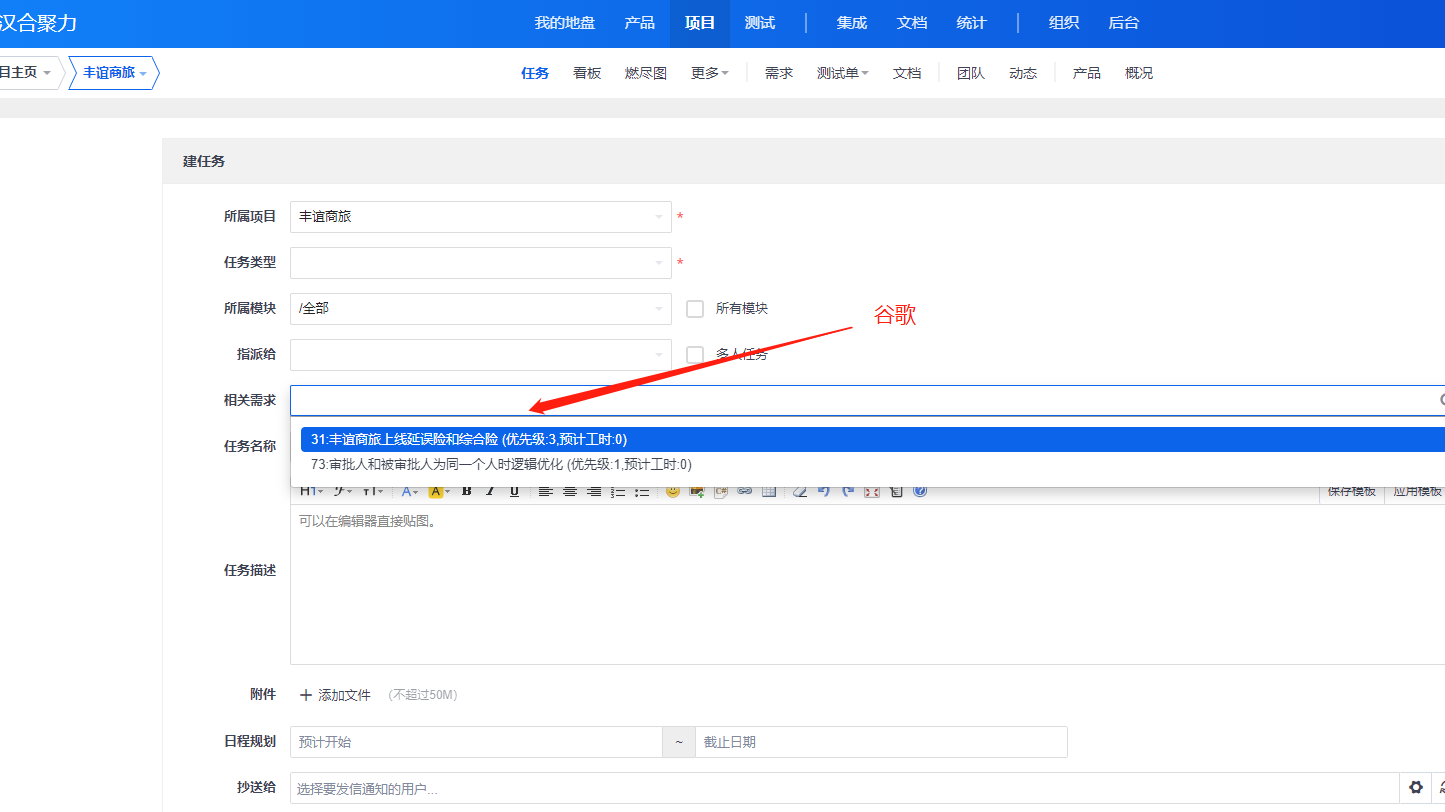Toggle bold formatting in the editor

point(466,491)
